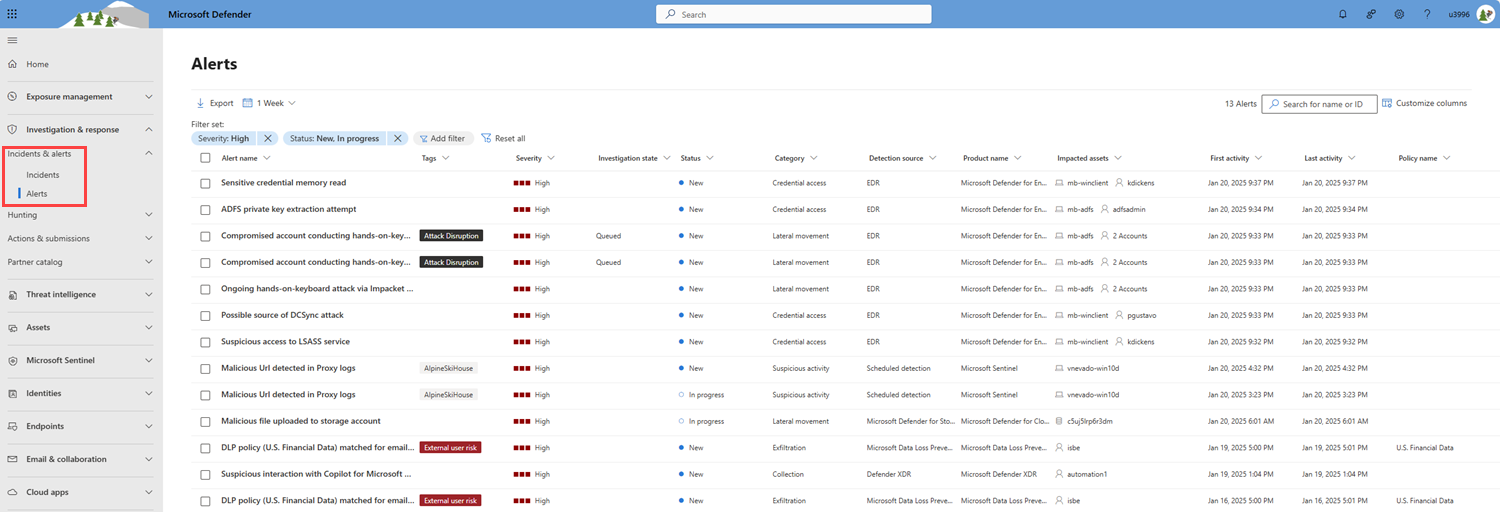Collapse the navigation hamburger menu
Image resolution: width=1500 pixels, height=512 pixels.
point(12,40)
